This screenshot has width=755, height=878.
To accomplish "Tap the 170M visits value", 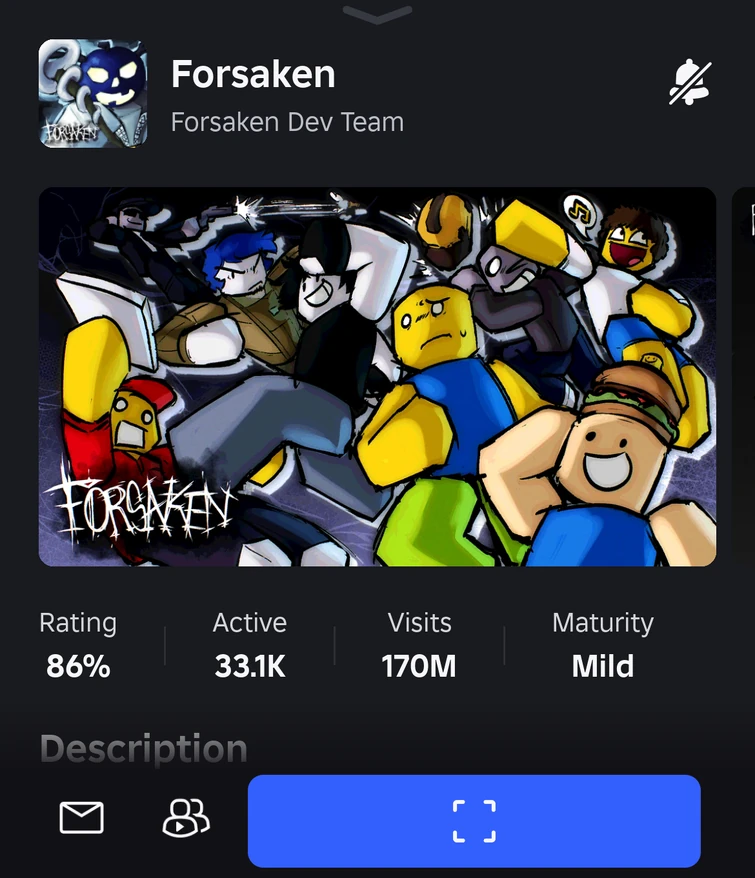I will tap(419, 666).
